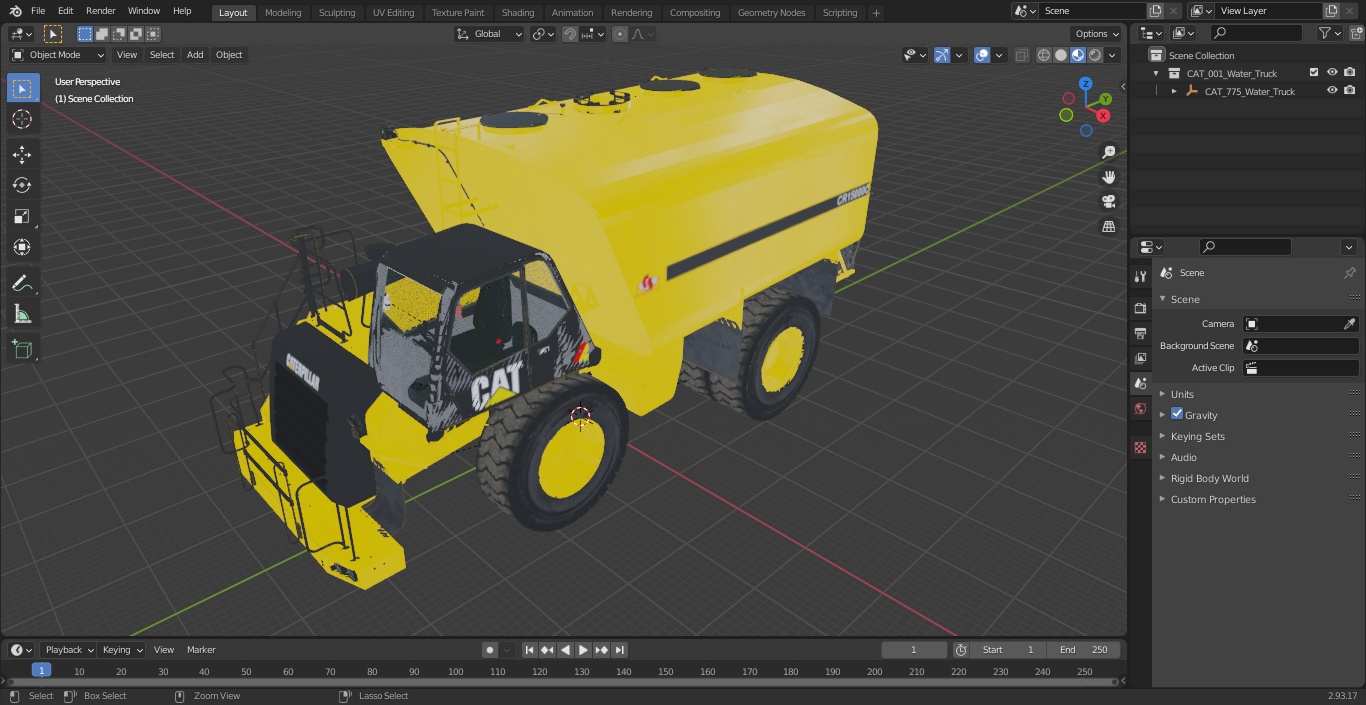Screen dimensions: 1366x705
Task: Toggle exclude checkbox for CAT_001_Water_Truck
Action: 1314,73
